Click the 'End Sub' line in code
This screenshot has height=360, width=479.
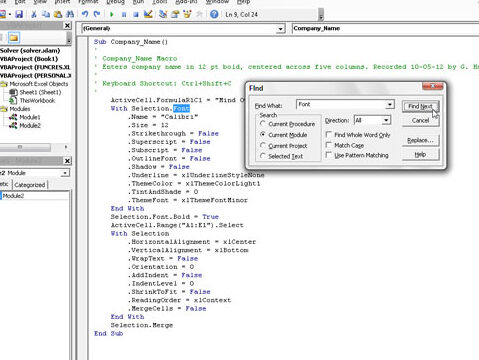108,333
